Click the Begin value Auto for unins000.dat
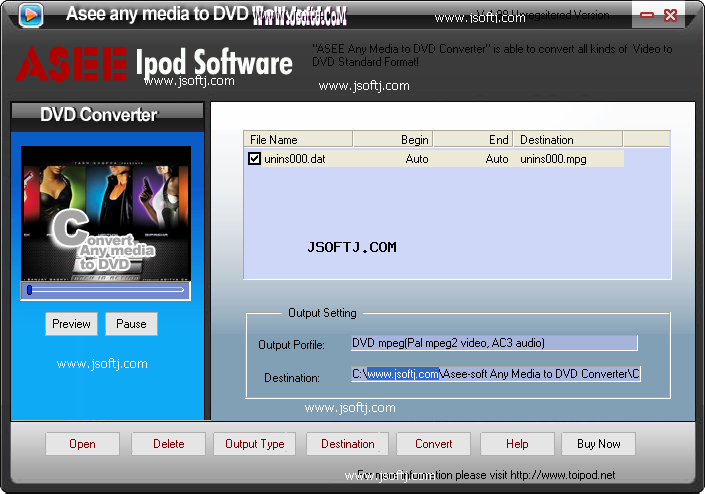 417,159
